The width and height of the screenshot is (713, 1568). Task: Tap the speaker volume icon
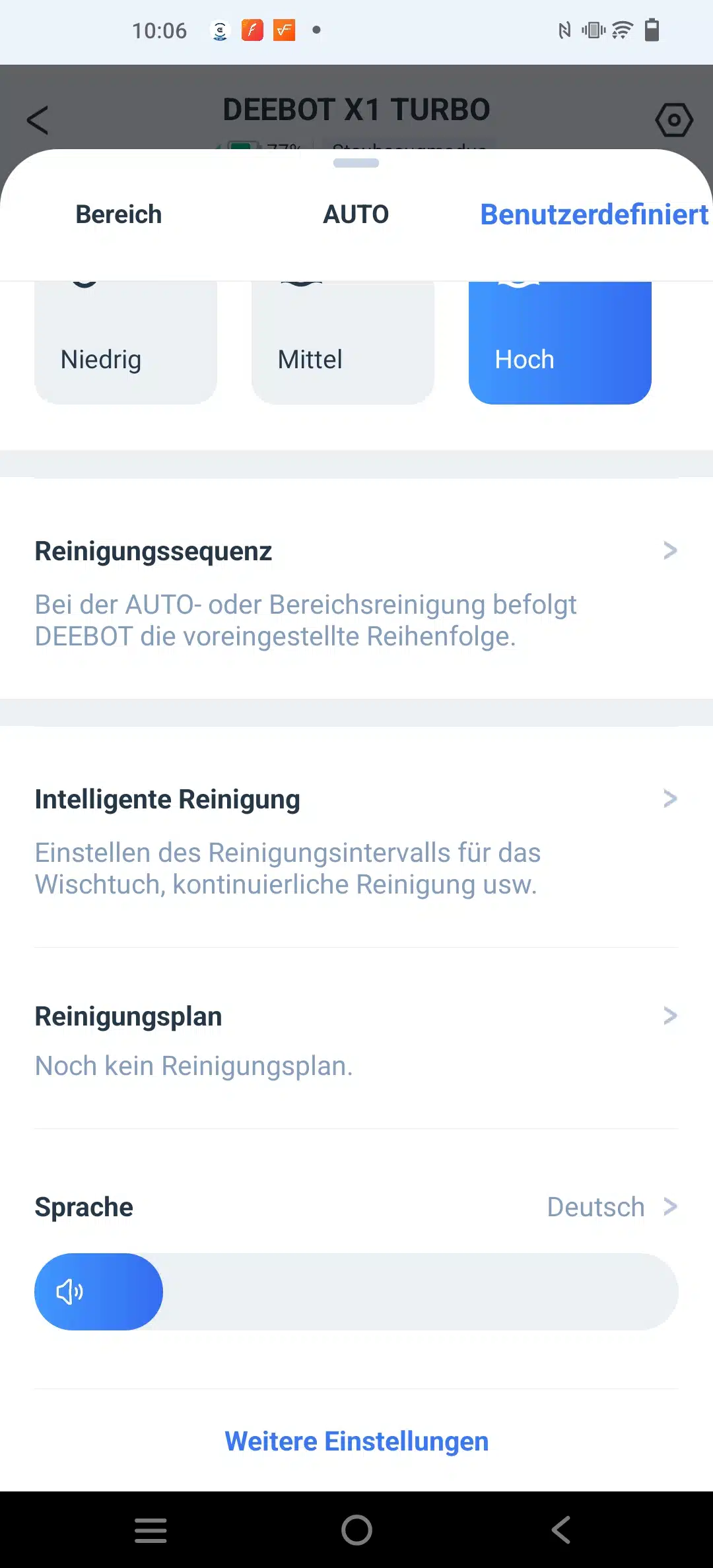coord(69,1291)
